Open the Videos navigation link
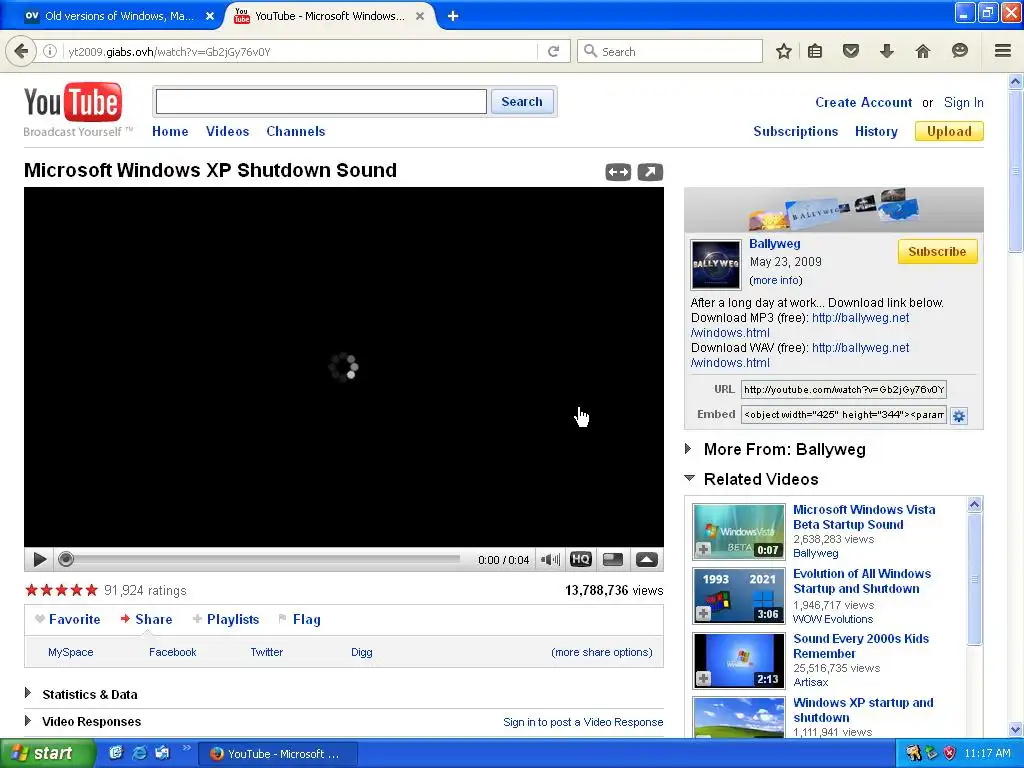This screenshot has height=768, width=1024. click(x=227, y=131)
